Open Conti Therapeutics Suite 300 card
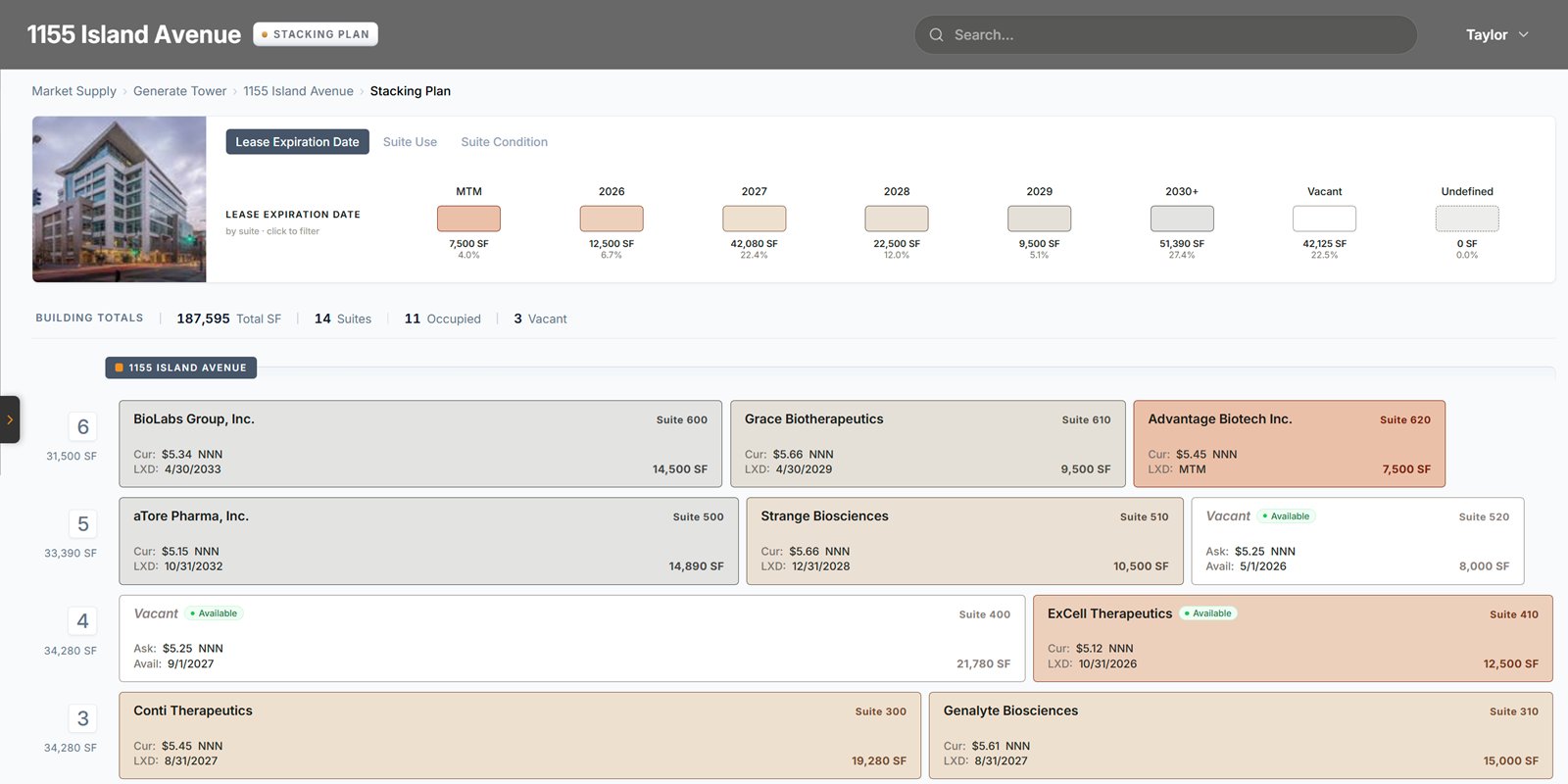This screenshot has height=784, width=1568. 520,736
